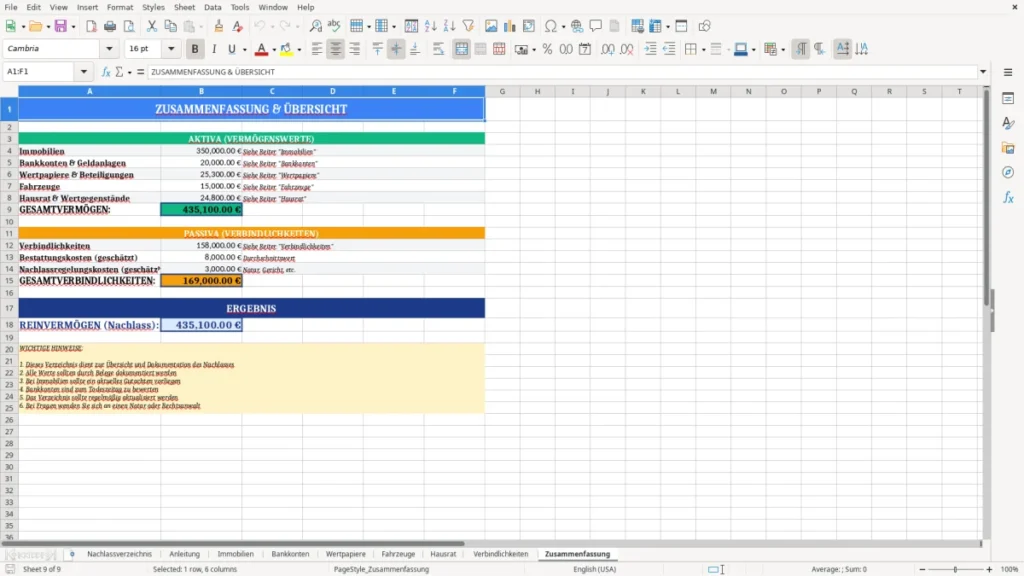Enable AutoFilter

(468, 26)
